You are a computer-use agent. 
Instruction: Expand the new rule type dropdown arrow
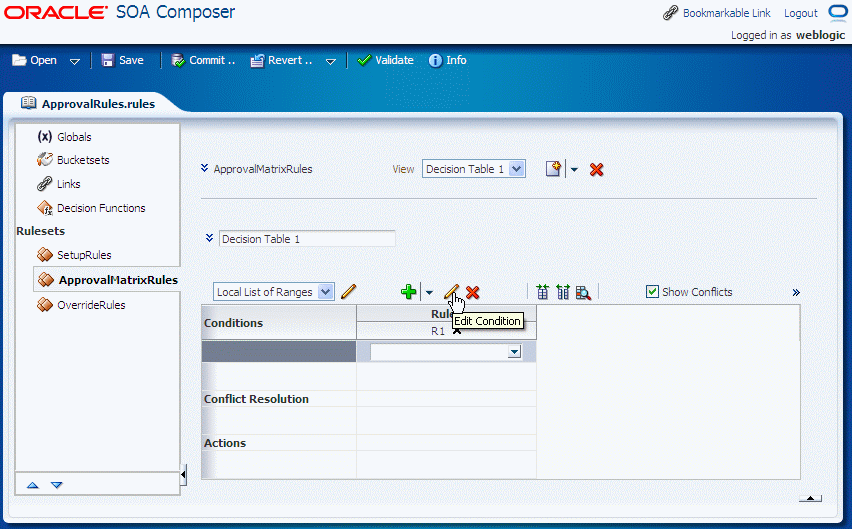574,170
